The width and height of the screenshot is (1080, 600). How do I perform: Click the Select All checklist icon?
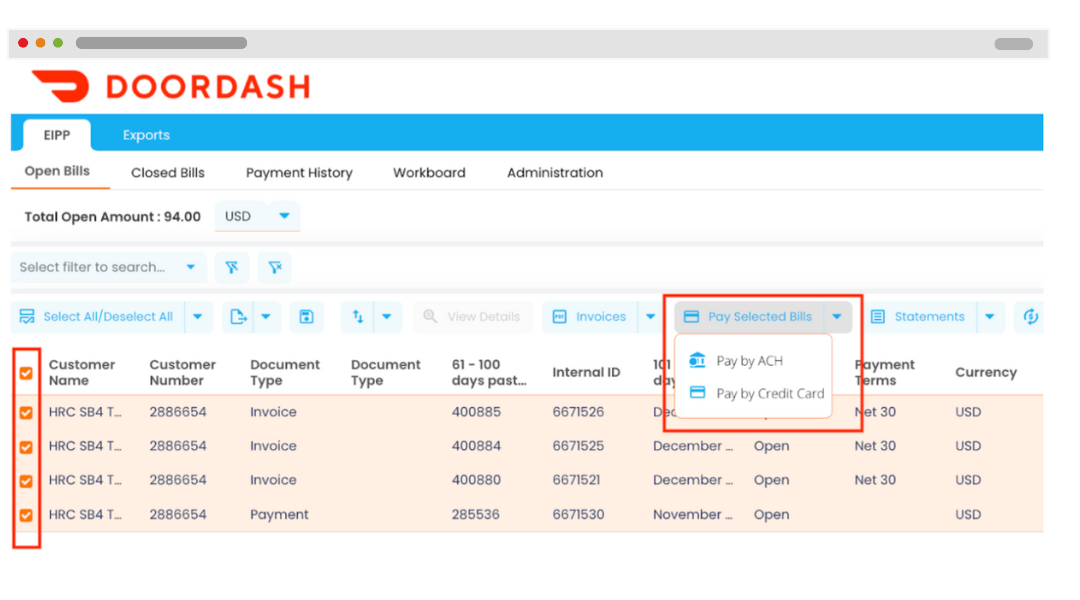(x=27, y=316)
